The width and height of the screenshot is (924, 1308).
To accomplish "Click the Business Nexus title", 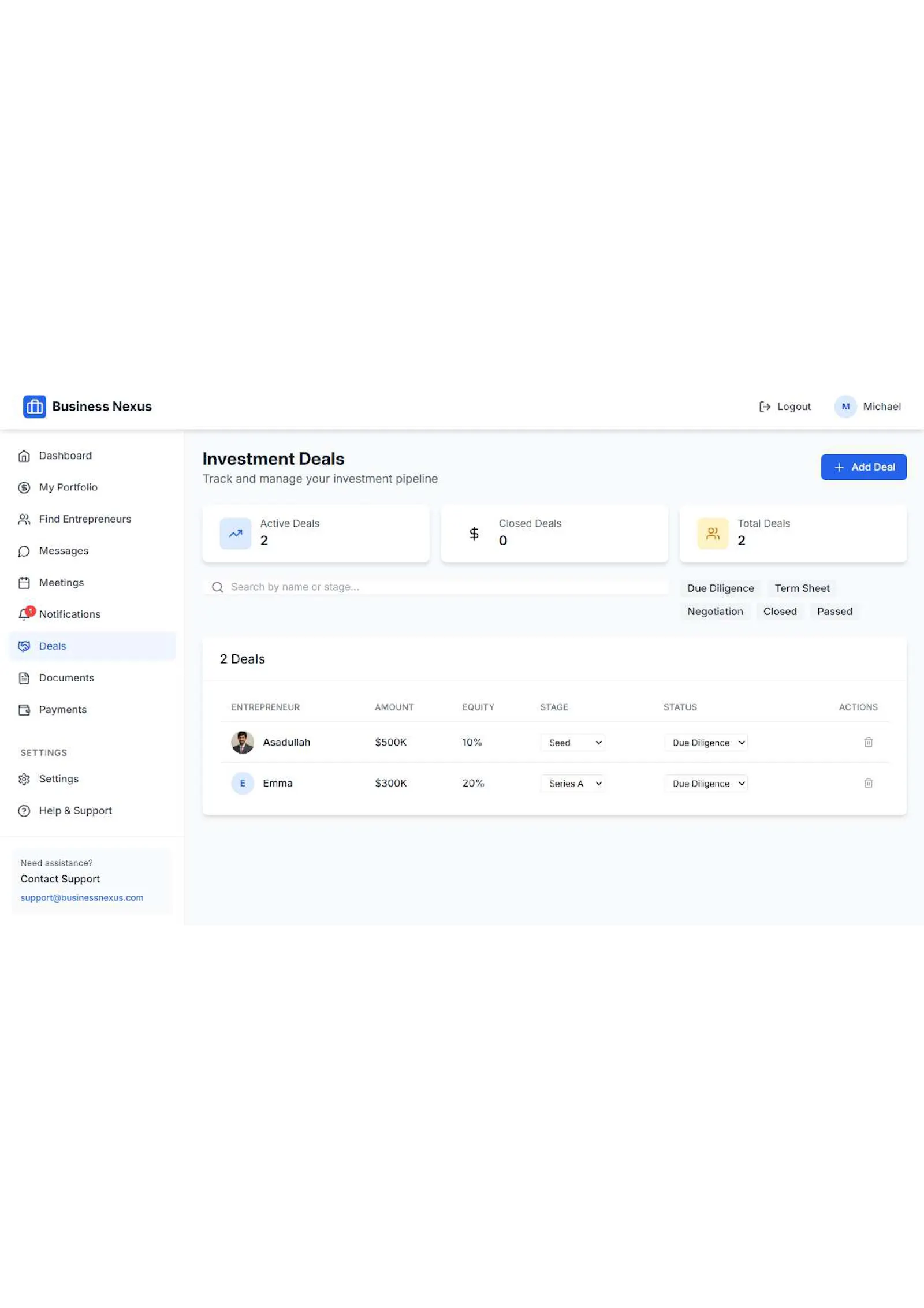I will (x=102, y=407).
